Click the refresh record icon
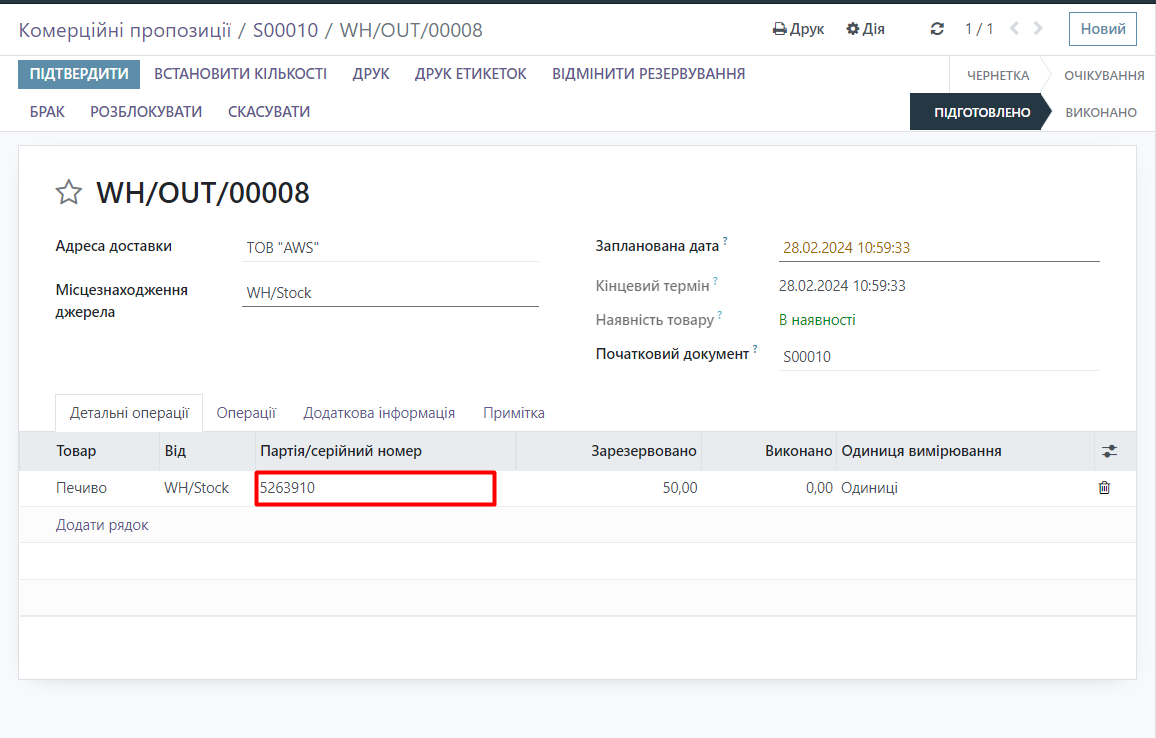1156x738 pixels. click(x=937, y=29)
